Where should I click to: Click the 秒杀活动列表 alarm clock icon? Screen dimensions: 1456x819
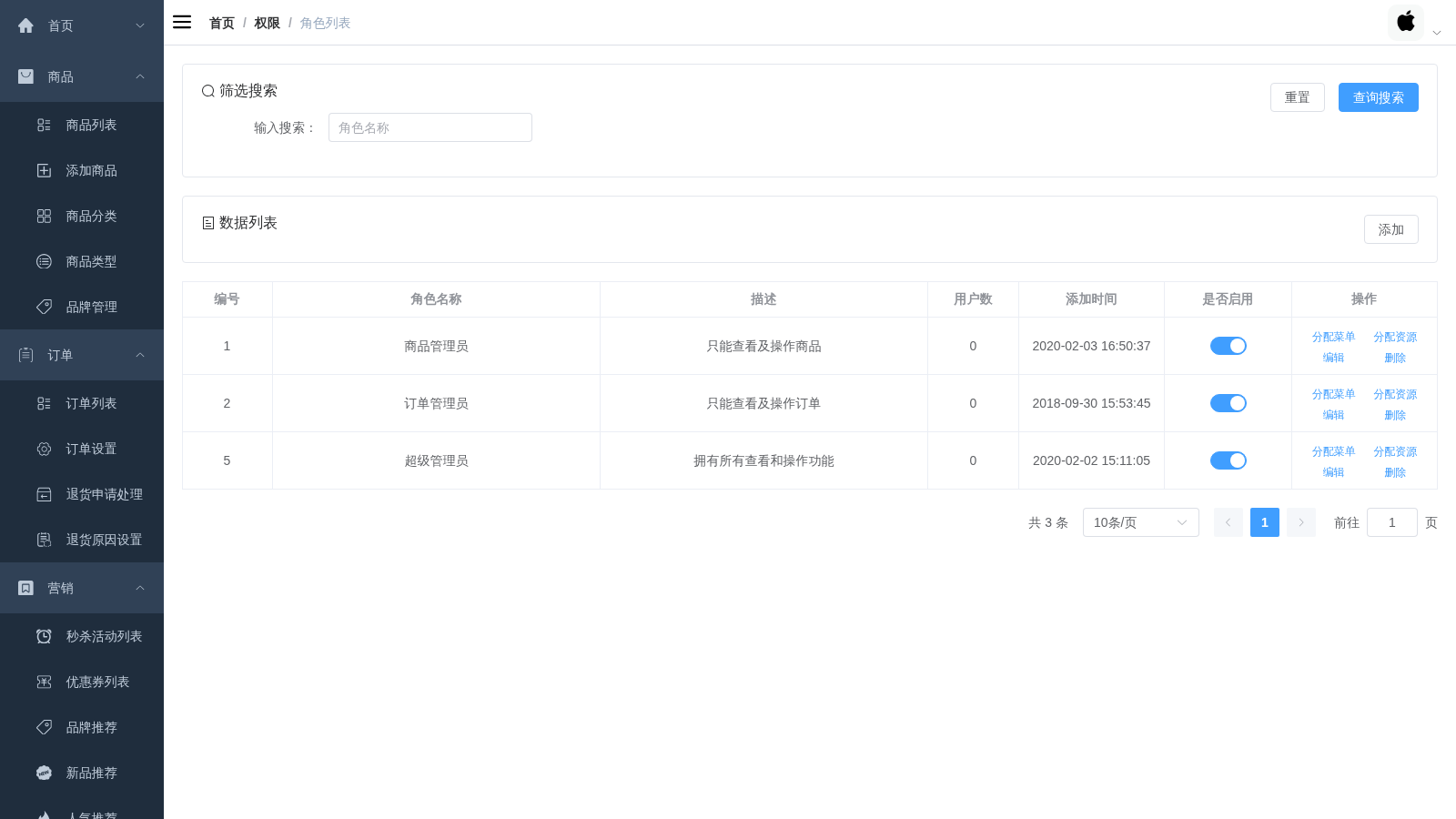[x=44, y=636]
